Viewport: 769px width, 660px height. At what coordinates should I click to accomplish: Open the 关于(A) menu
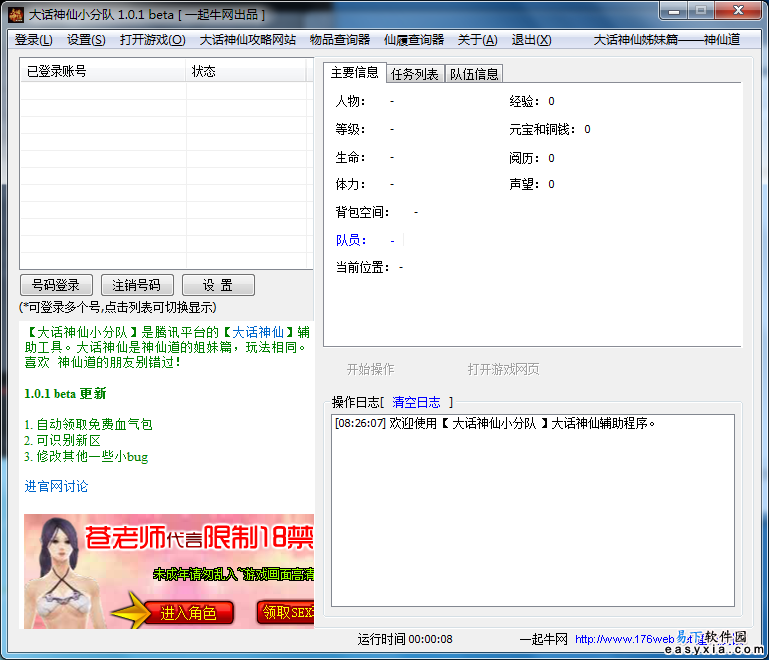pos(477,40)
